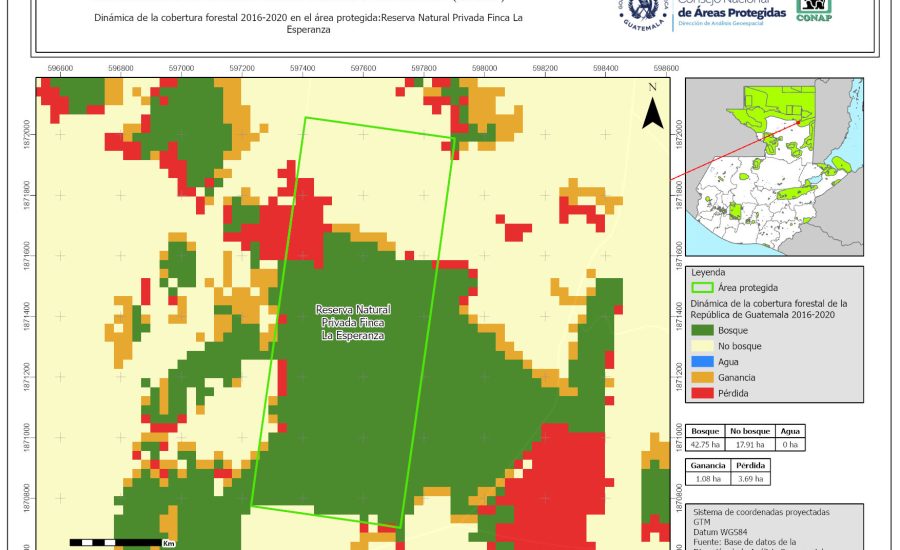Click the north arrow symbol on map
Image resolution: width=900 pixels, height=550 pixels.
(652, 107)
